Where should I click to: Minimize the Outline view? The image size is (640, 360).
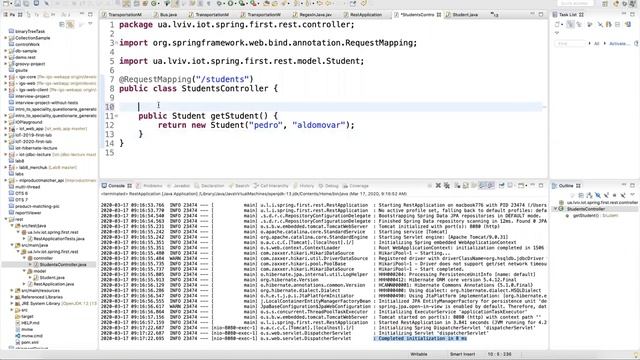click(624, 185)
